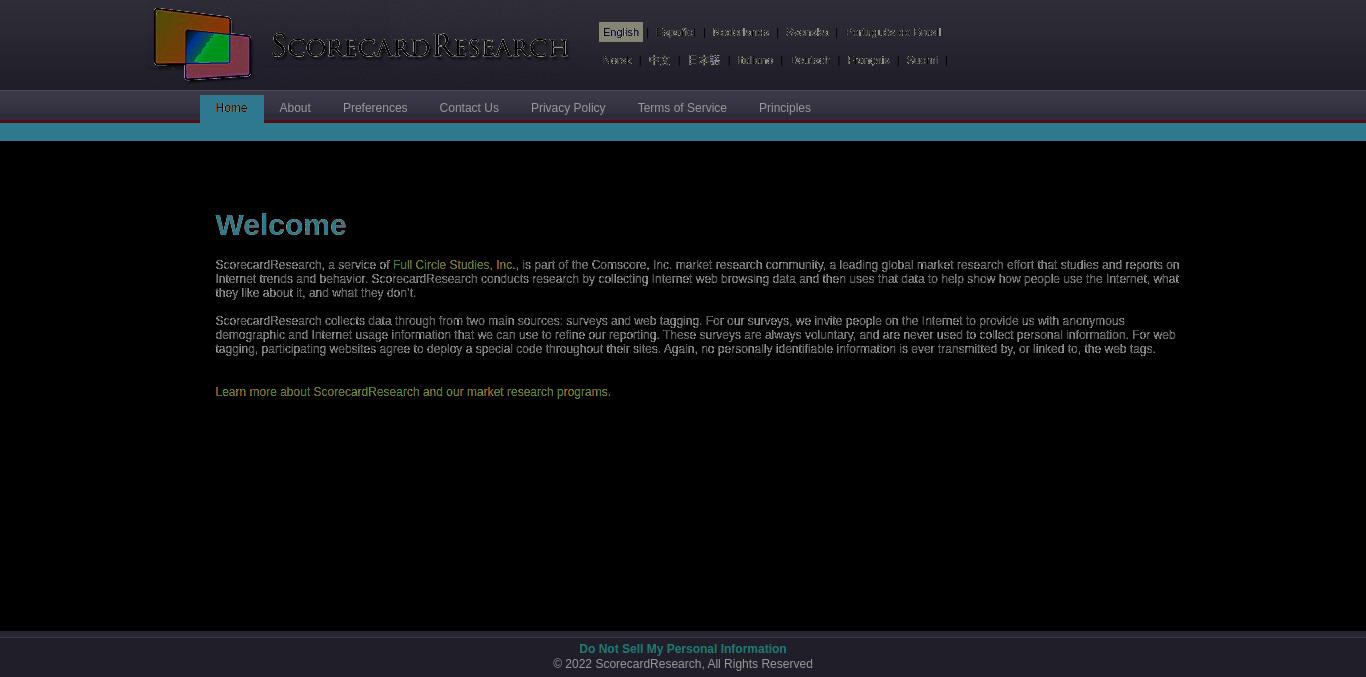Open Do Not Sell My Personal Information

683,649
